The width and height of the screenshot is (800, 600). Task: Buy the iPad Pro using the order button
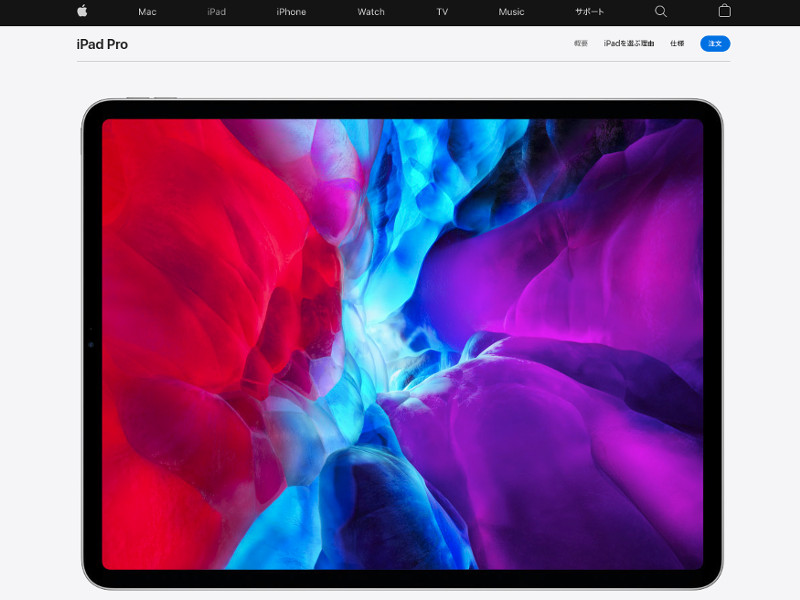tap(714, 44)
